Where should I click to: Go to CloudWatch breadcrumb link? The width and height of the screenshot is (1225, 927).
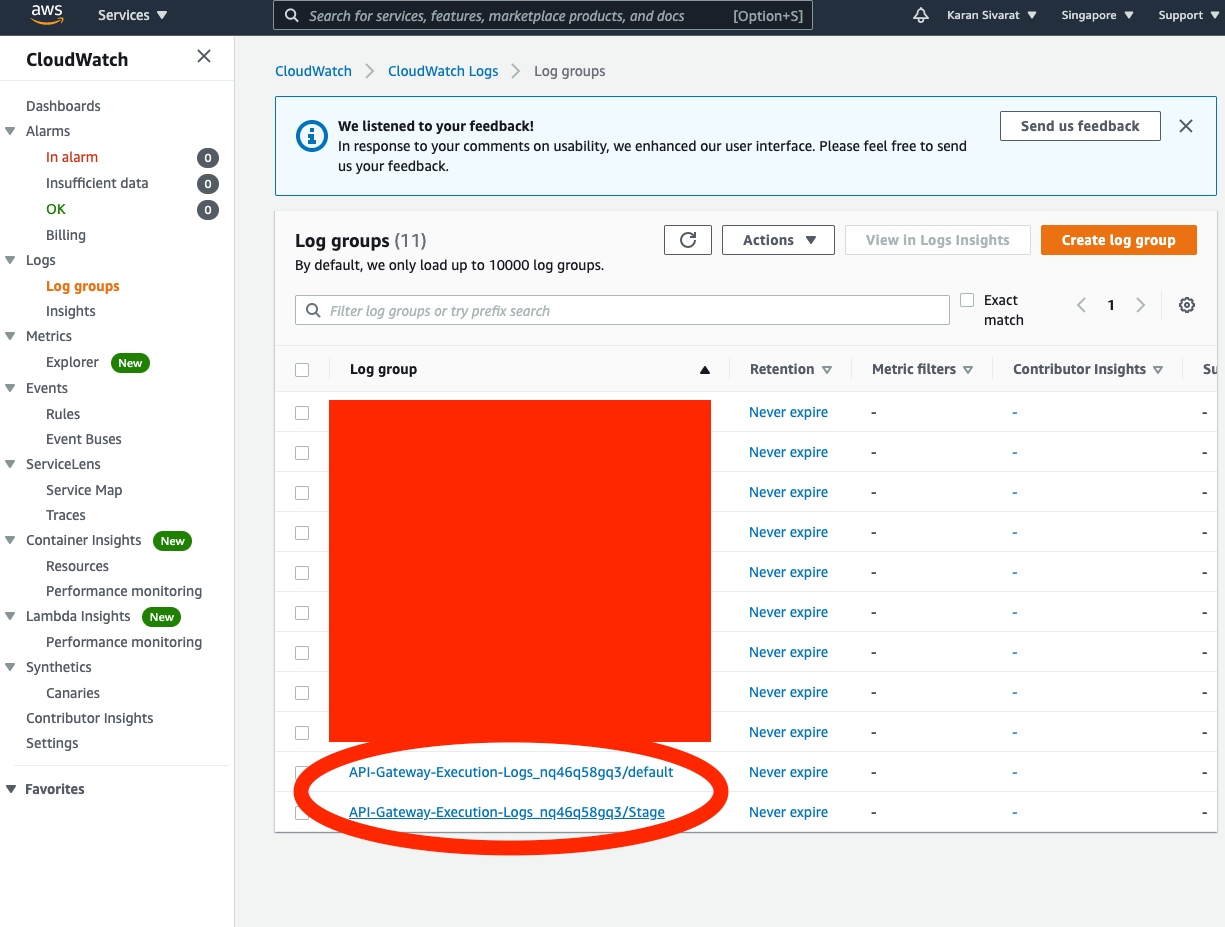[314, 71]
